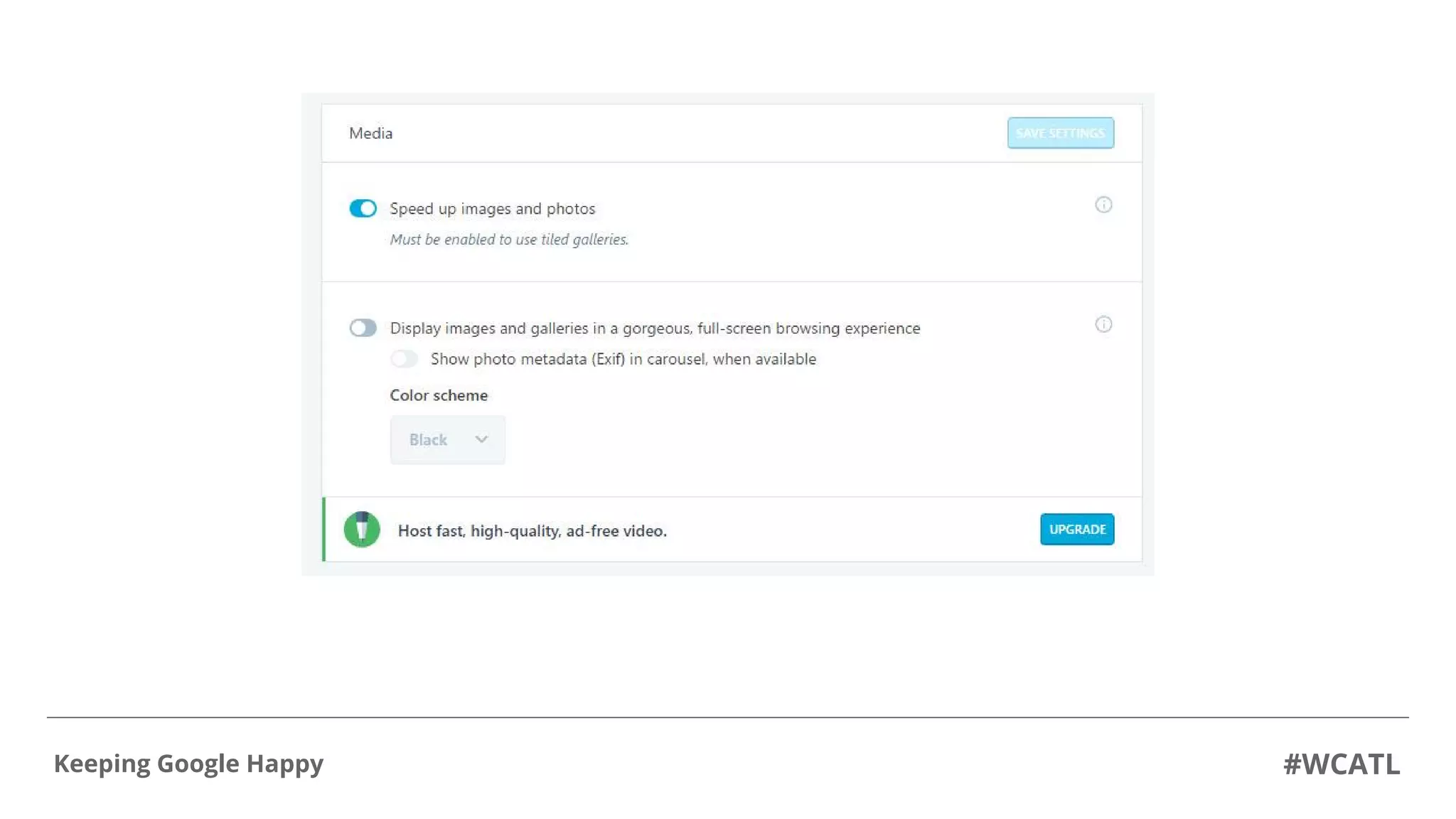Click 'Host fast, high-quality, ad-free video' text
Screen dimensions: 1456x819
(532, 531)
